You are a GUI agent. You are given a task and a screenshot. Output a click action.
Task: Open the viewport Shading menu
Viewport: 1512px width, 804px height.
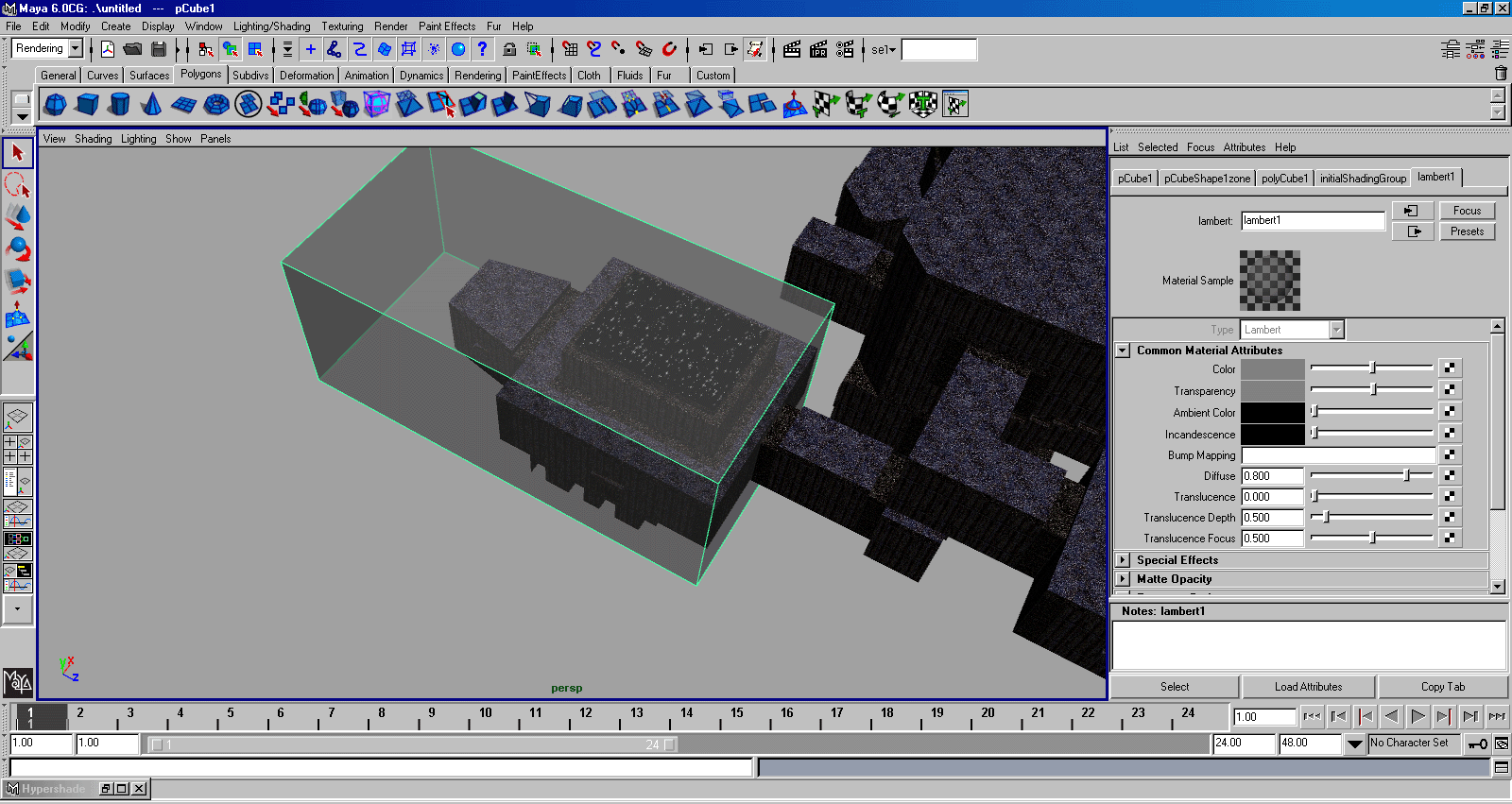pos(94,139)
